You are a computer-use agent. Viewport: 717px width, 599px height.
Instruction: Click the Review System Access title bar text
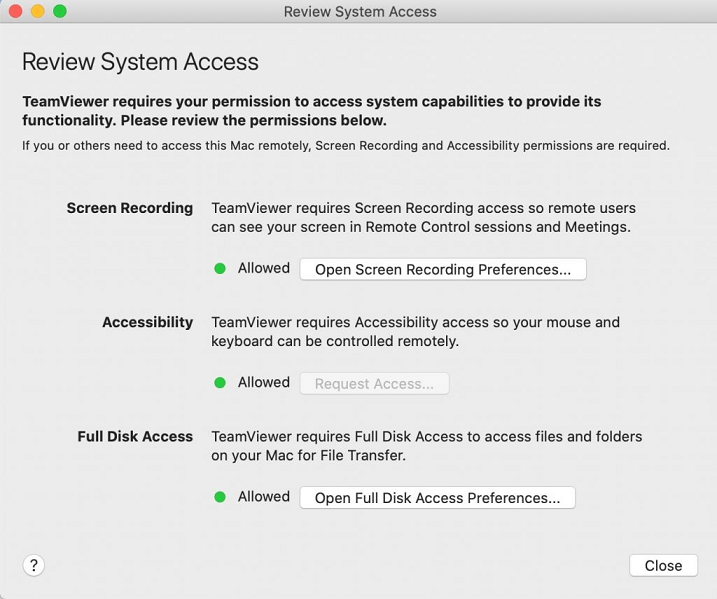point(360,12)
